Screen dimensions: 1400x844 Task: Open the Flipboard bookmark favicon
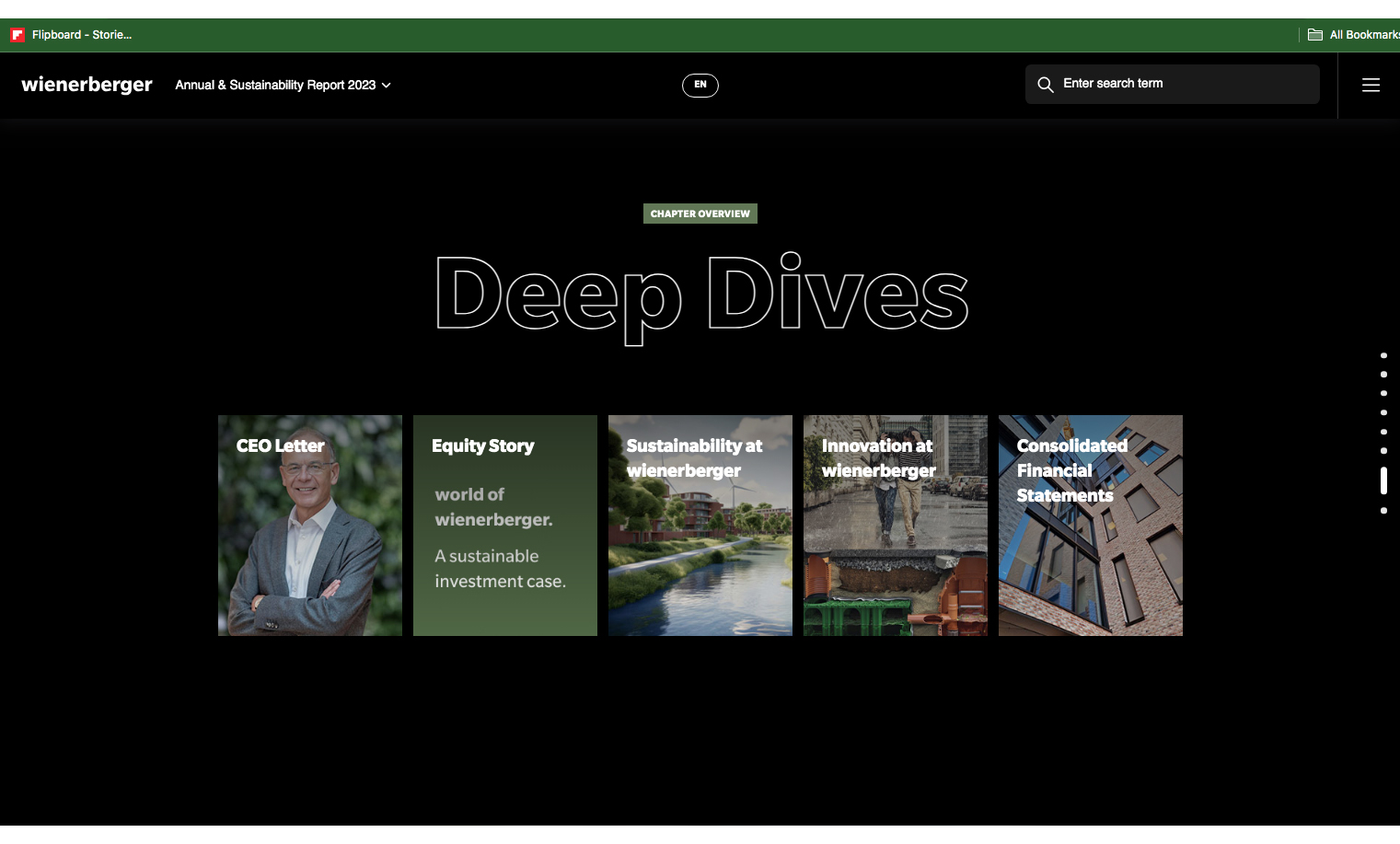coord(17,35)
